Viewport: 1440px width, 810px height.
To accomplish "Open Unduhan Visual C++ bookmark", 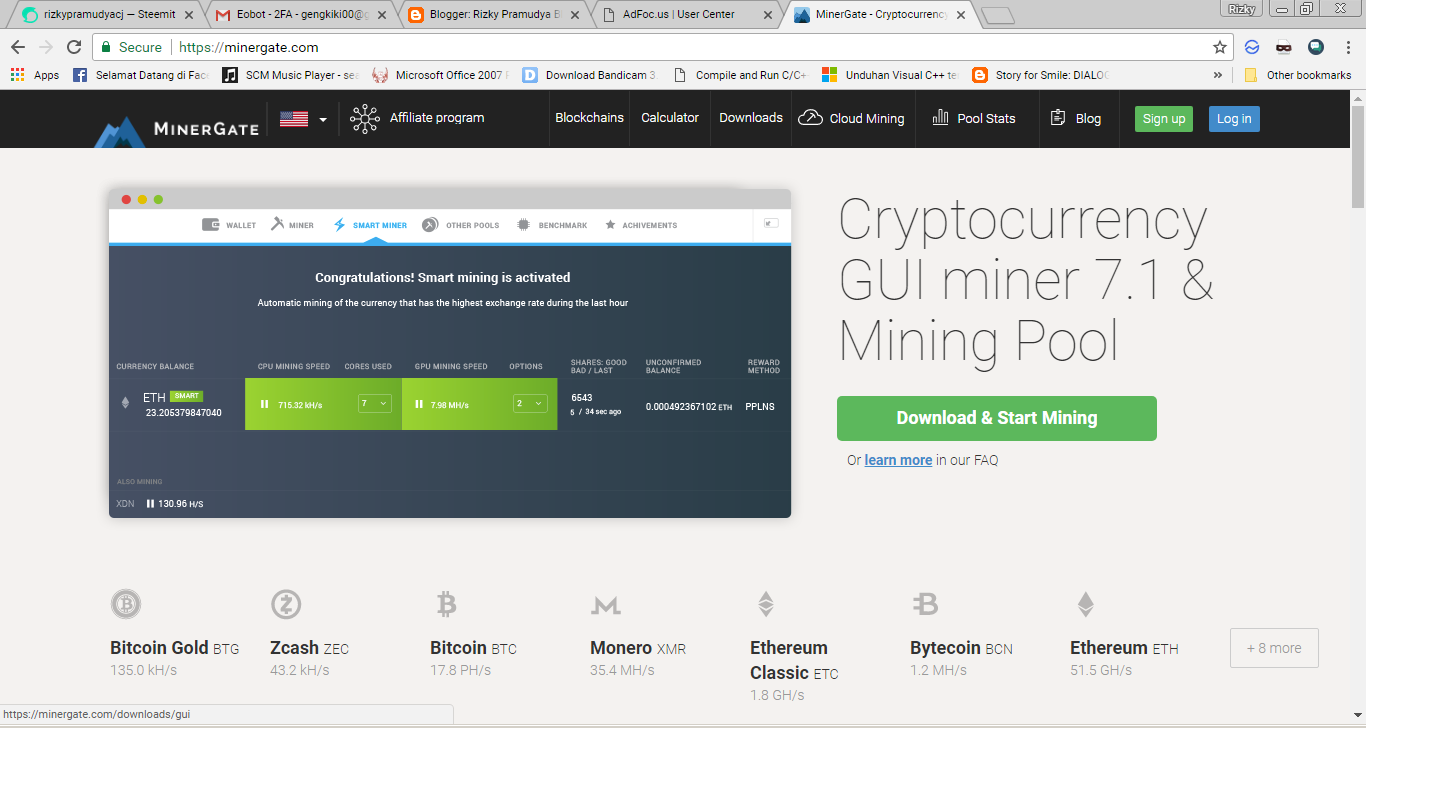I will pos(891,75).
